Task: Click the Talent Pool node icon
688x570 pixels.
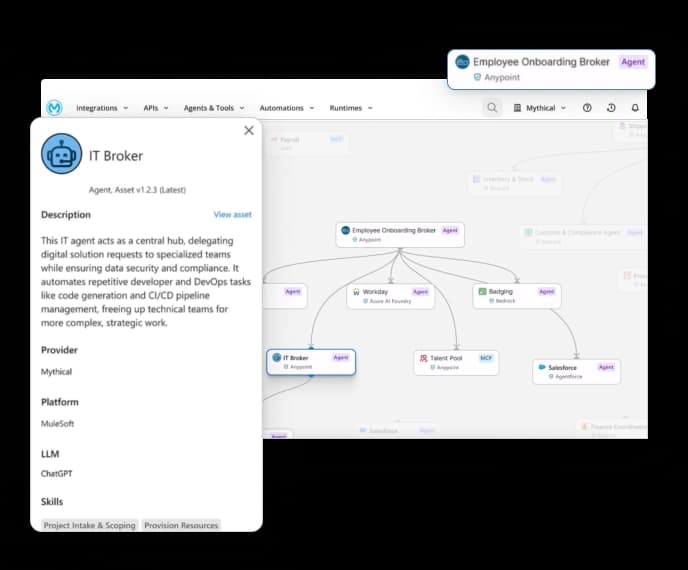Action: click(423, 358)
